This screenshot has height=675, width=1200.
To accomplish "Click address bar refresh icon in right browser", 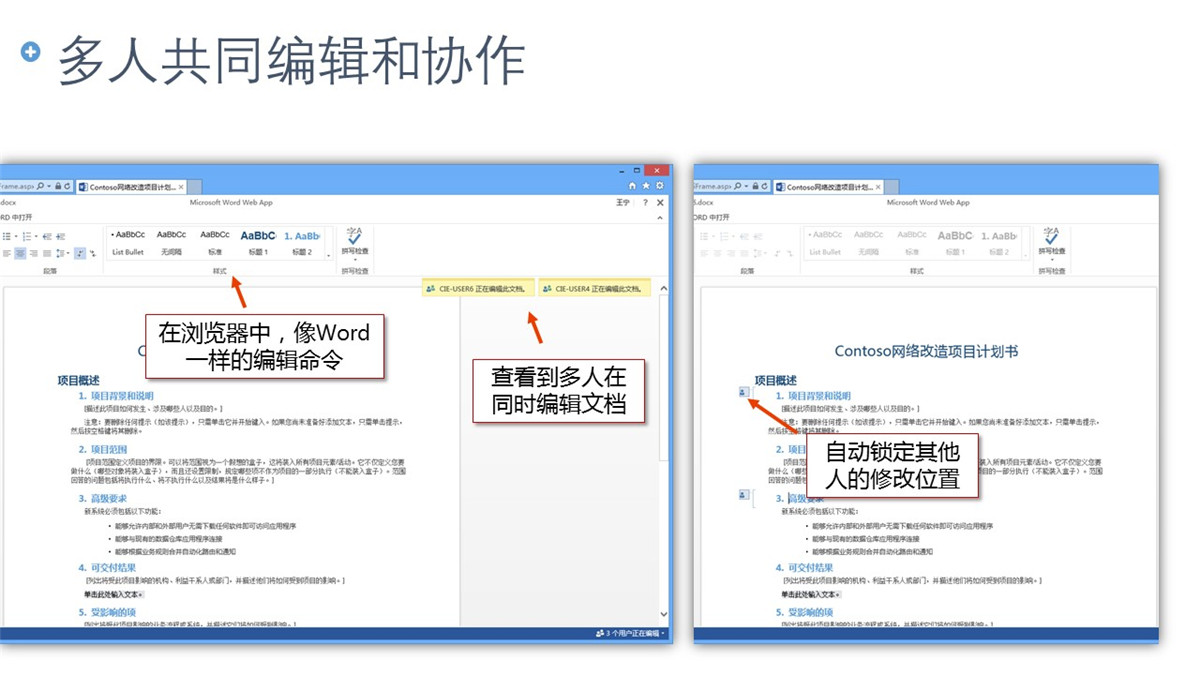I will (x=764, y=186).
